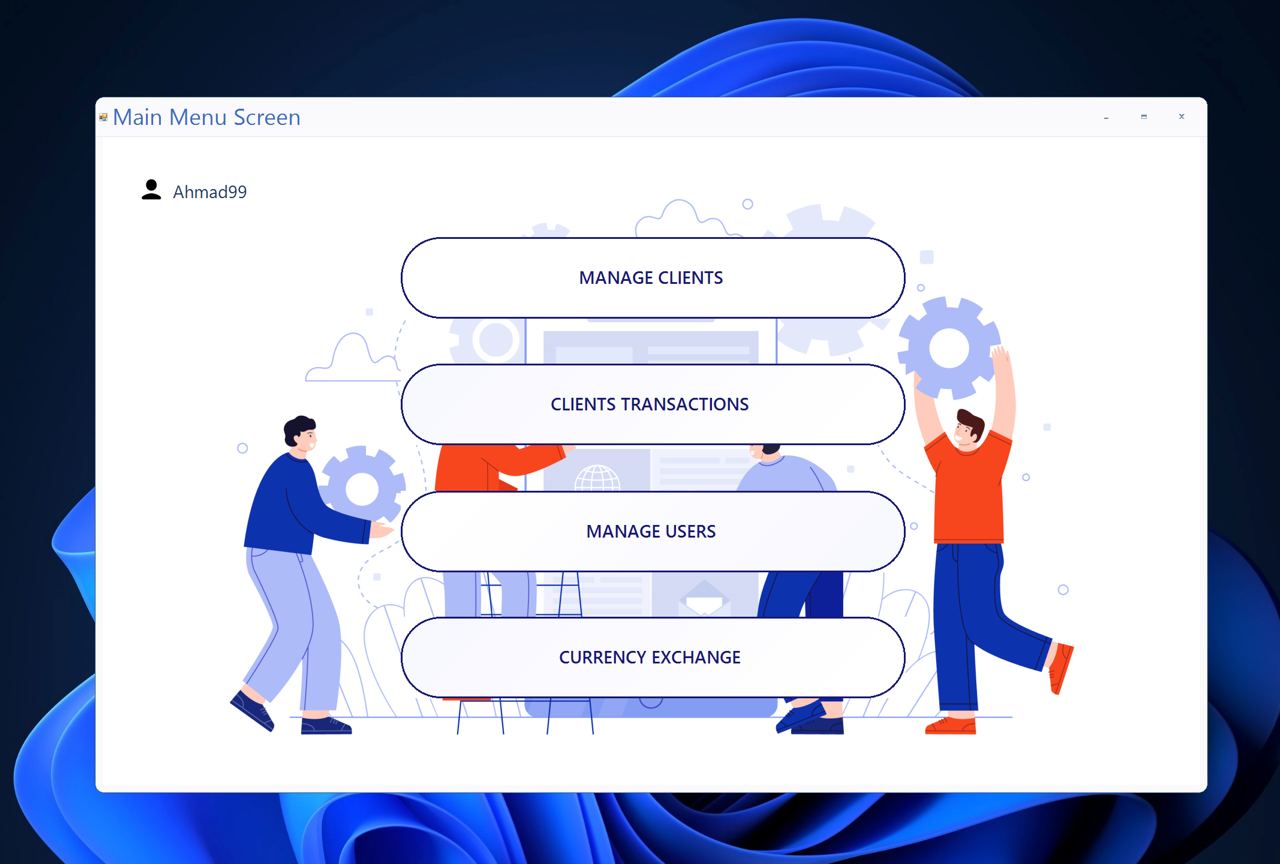Open the Clients Transactions screen
This screenshot has height=864, width=1280.
pyautogui.click(x=652, y=404)
